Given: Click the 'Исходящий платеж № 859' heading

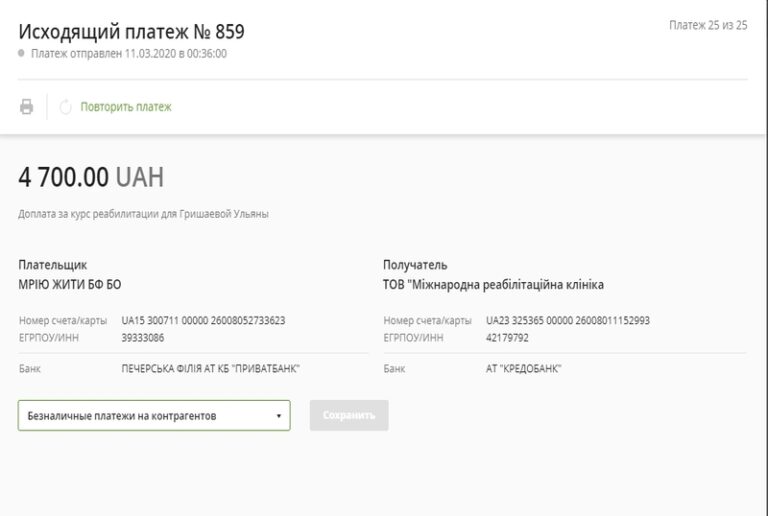Looking at the screenshot, I should pos(131,31).
